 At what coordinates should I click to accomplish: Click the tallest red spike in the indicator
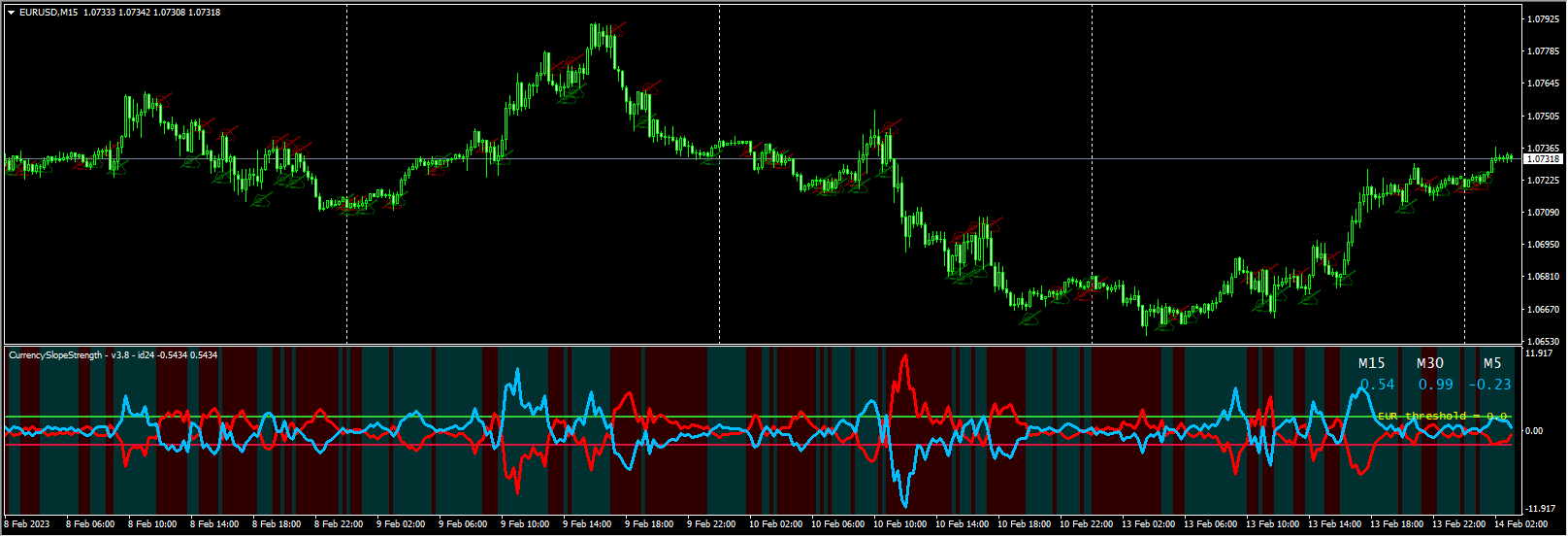tap(905, 357)
